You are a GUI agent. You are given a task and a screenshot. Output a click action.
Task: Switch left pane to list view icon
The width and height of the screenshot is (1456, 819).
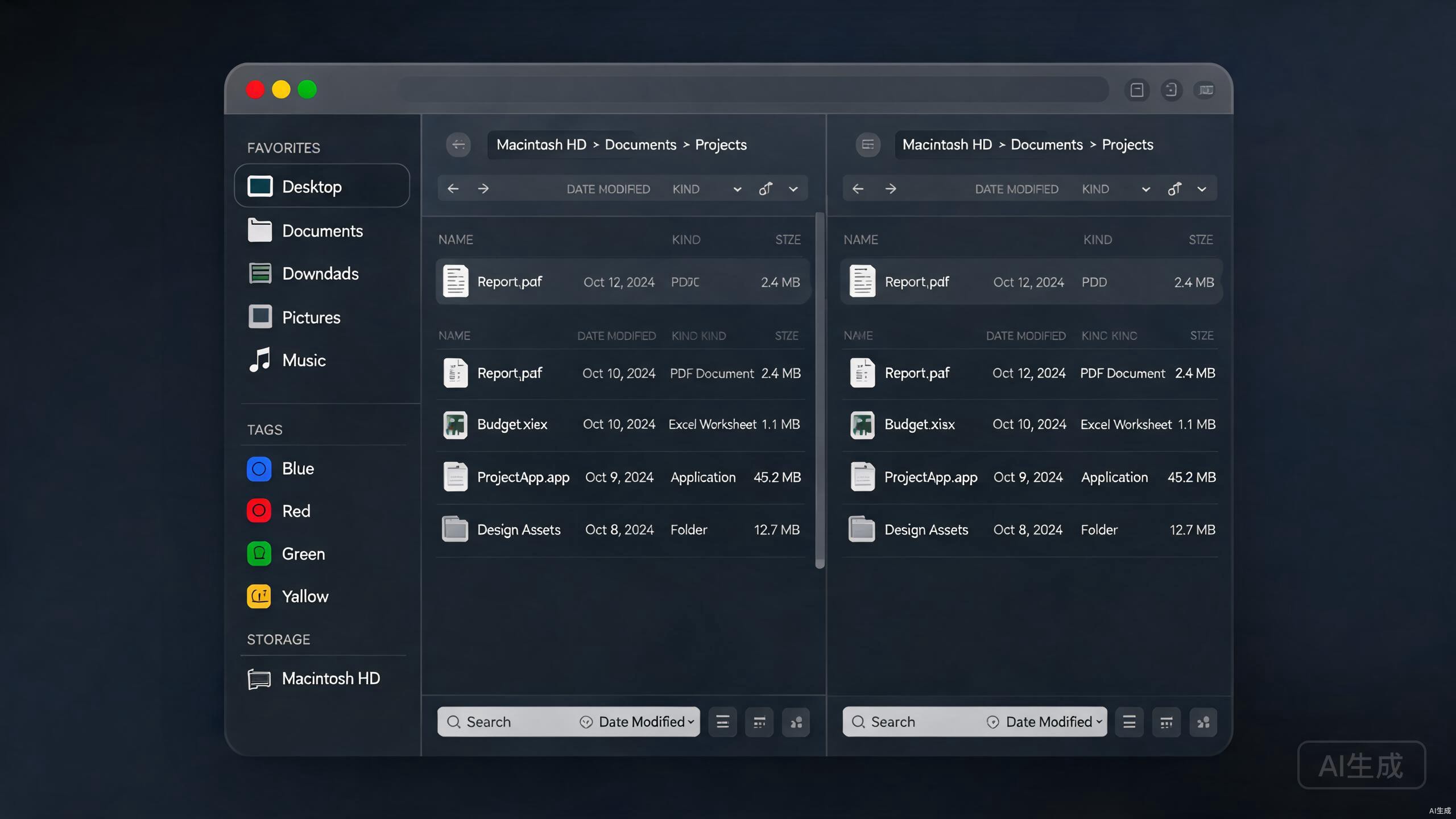[722, 722]
